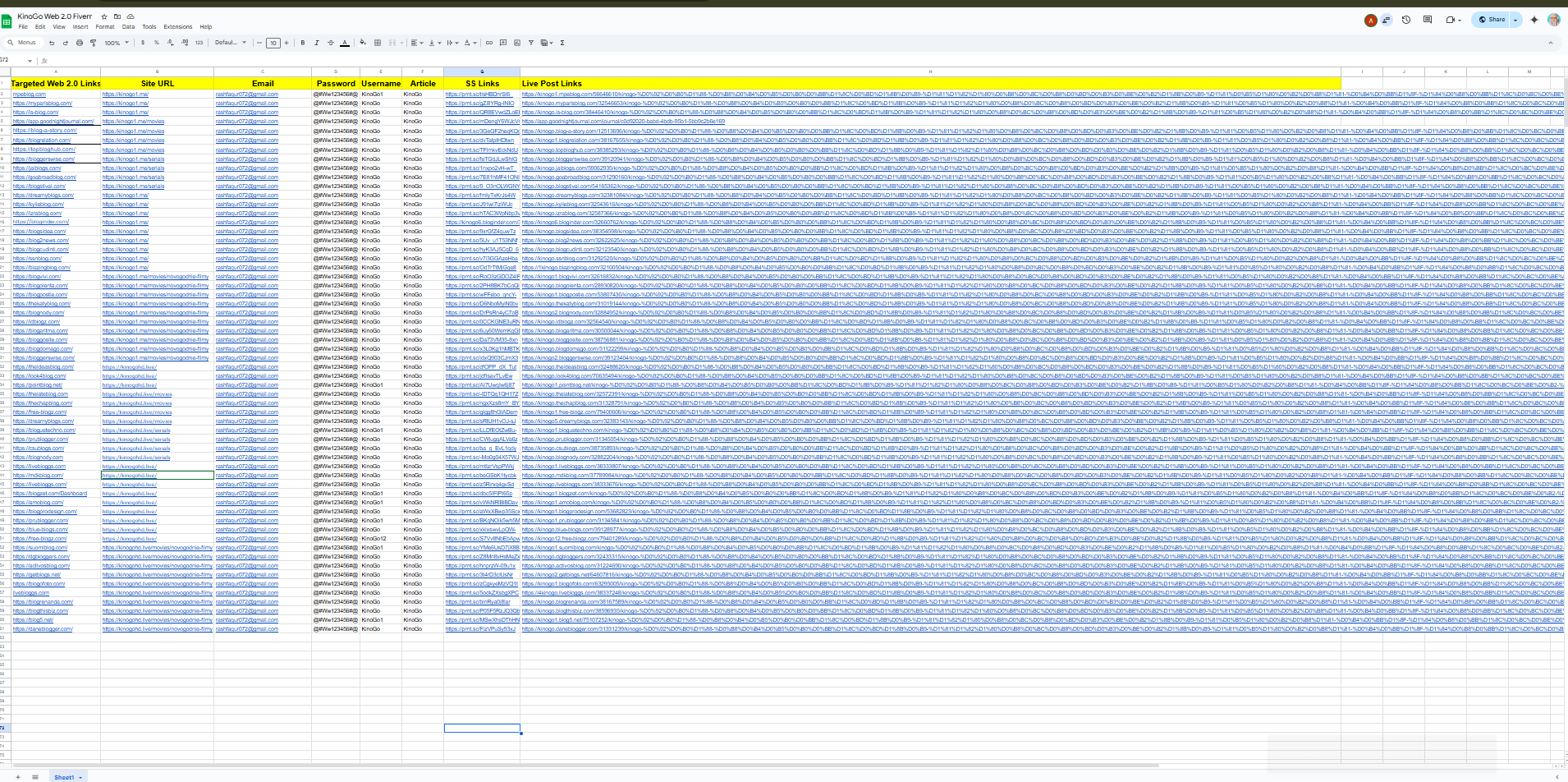Toggle italic formatting

[x=317, y=43]
